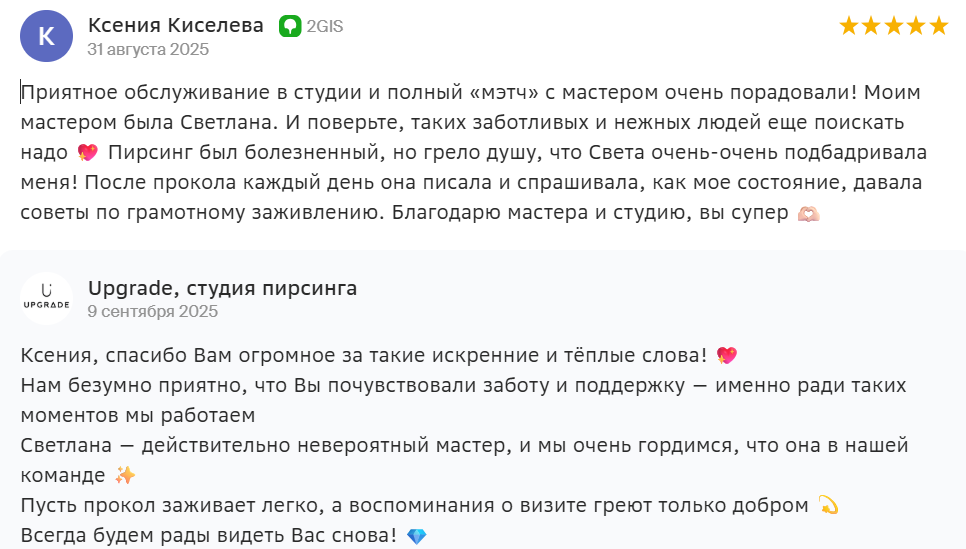The image size is (966, 549).
Task: Click the purple "К" reviewer avatar
Action: [x=46, y=36]
